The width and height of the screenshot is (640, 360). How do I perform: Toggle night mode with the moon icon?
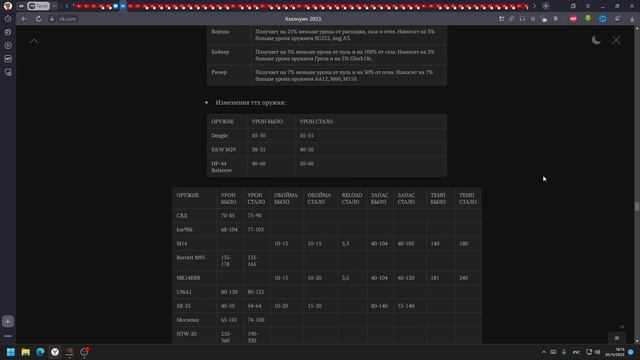click(596, 40)
